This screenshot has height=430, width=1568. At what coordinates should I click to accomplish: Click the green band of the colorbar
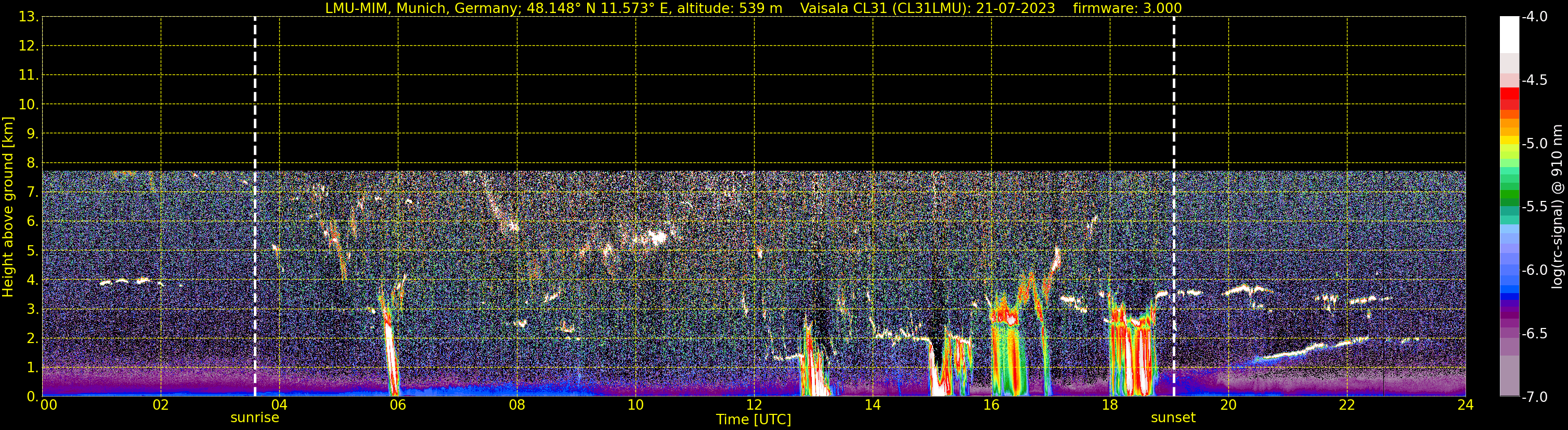(x=1509, y=194)
